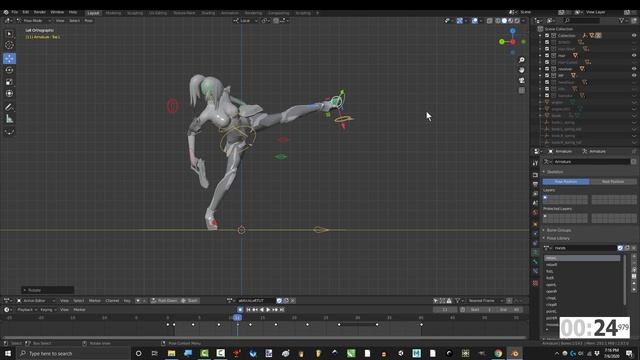Expand the Rotate operator panel
The image size is (640, 360).
point(47,290)
